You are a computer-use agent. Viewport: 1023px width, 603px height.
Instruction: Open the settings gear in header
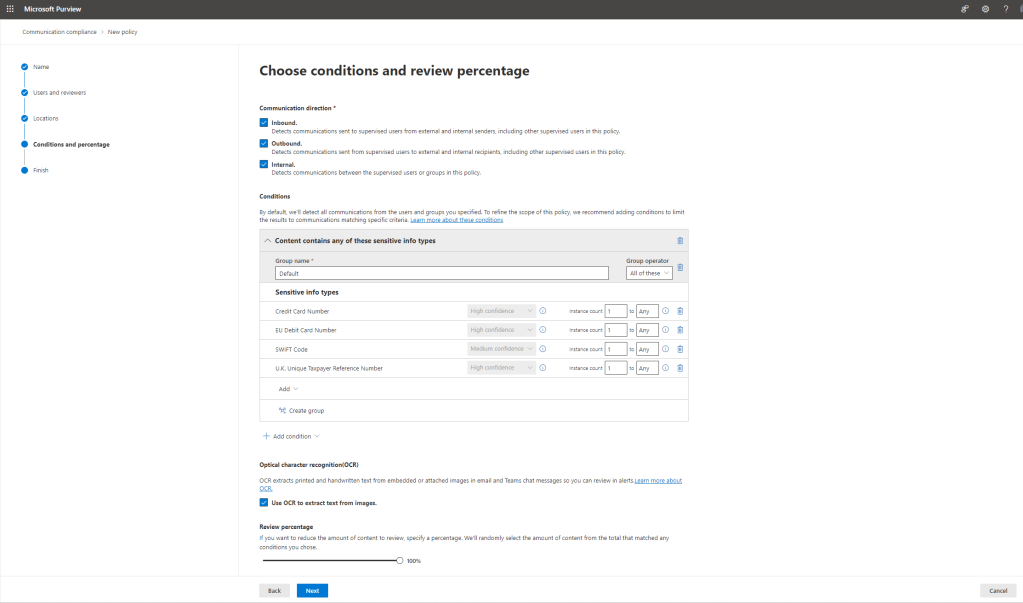(985, 9)
